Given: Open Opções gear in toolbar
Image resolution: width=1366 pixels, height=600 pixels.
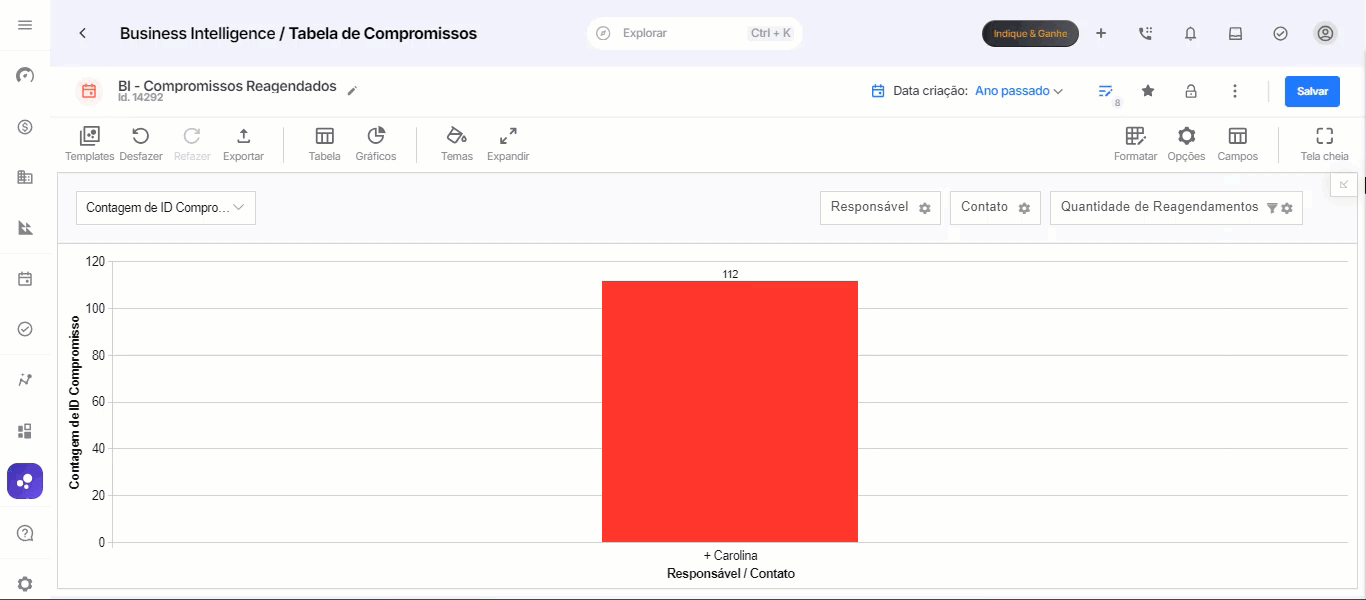Looking at the screenshot, I should pos(1186,136).
